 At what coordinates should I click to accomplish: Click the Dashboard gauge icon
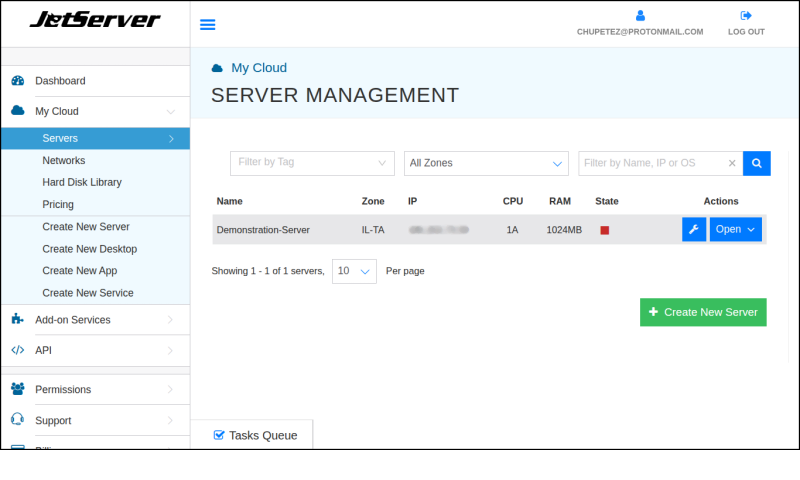point(18,81)
